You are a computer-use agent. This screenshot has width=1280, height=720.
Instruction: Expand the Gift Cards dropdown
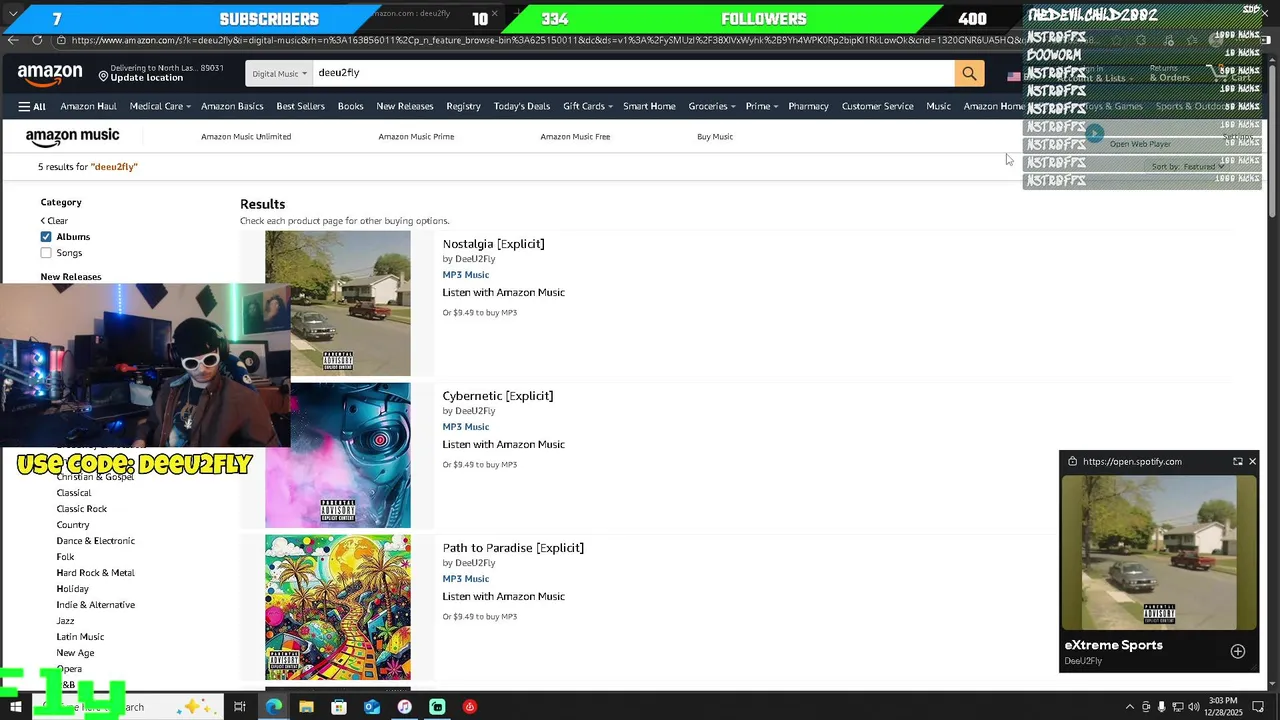[x=587, y=106]
